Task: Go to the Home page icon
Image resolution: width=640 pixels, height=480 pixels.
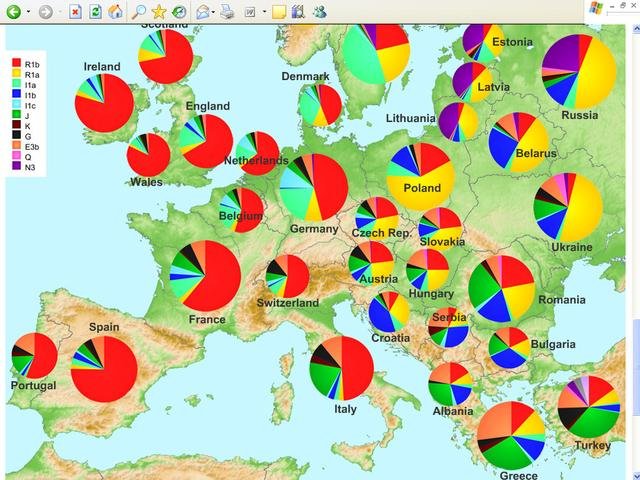Action: (x=115, y=12)
